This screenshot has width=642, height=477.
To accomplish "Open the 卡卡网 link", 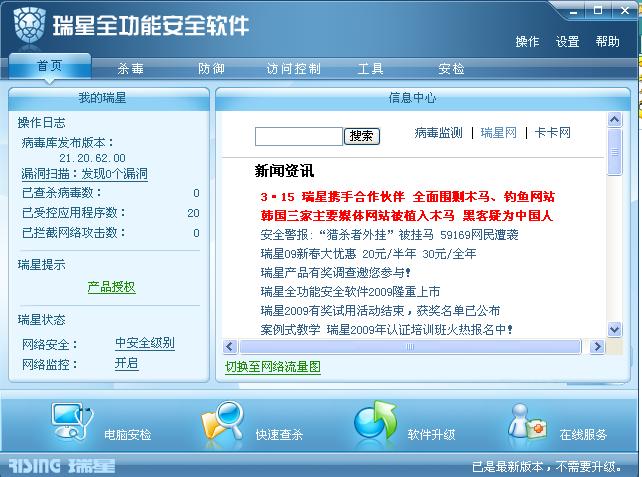I will coord(552,133).
